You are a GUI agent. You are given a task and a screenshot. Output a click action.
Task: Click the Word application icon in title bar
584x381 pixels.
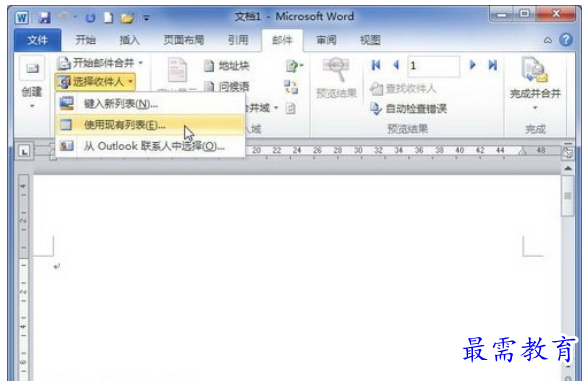point(22,18)
